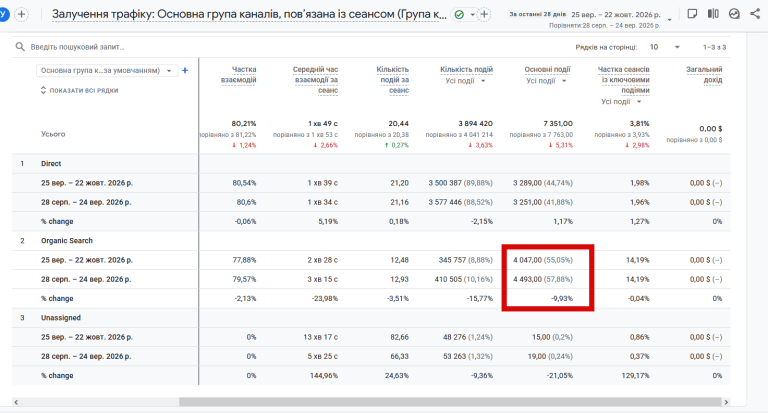Sort by Кількість подій column header
768x413 pixels.
pyautogui.click(x=466, y=70)
